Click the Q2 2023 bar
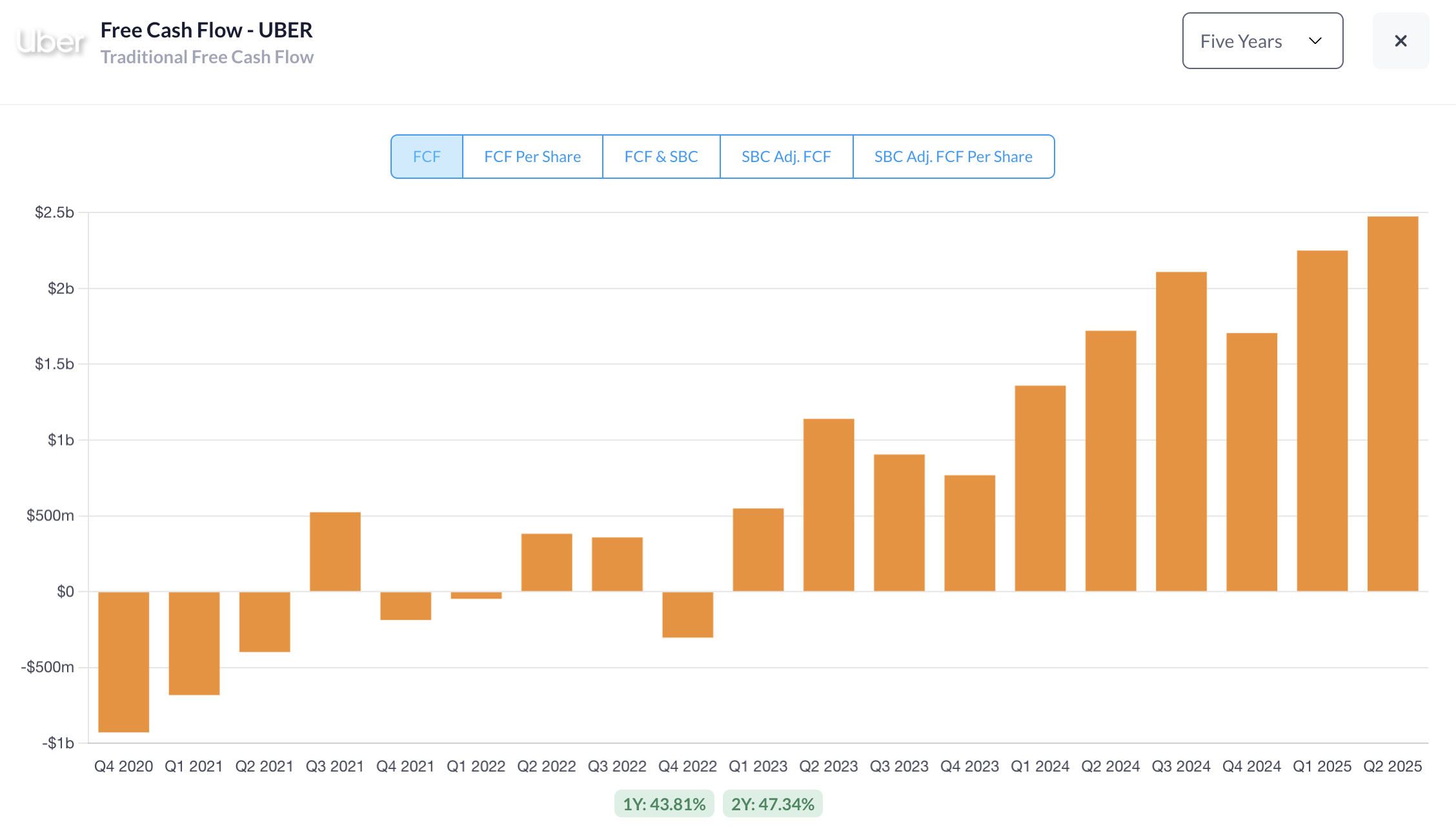The image size is (1456, 829). click(x=829, y=505)
